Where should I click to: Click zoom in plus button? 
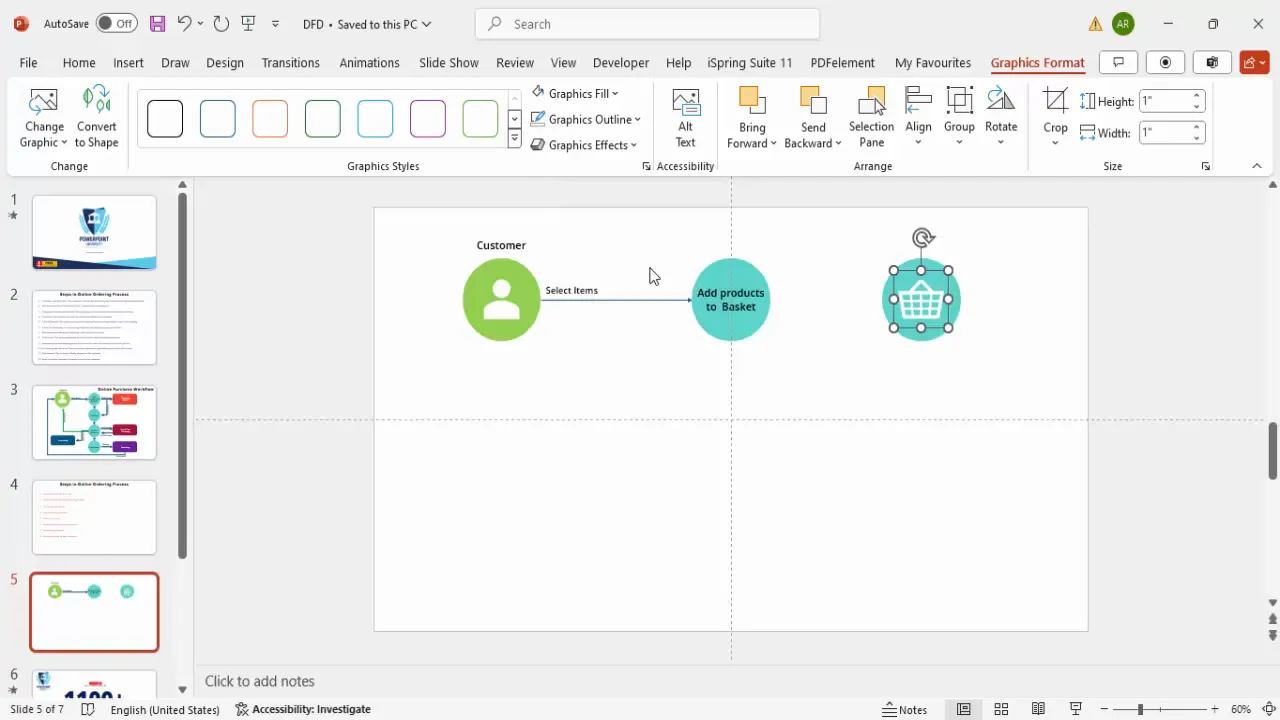pyautogui.click(x=1217, y=709)
